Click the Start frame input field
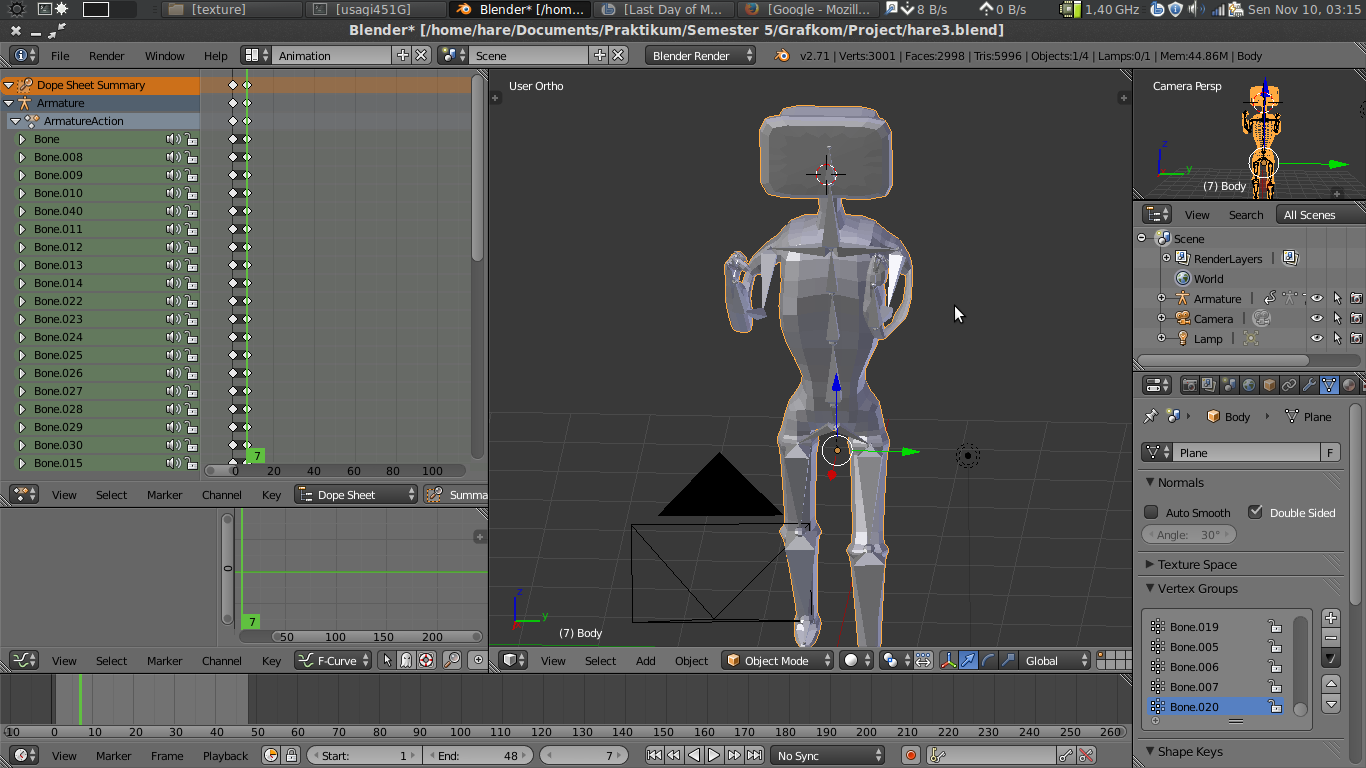 pos(365,756)
